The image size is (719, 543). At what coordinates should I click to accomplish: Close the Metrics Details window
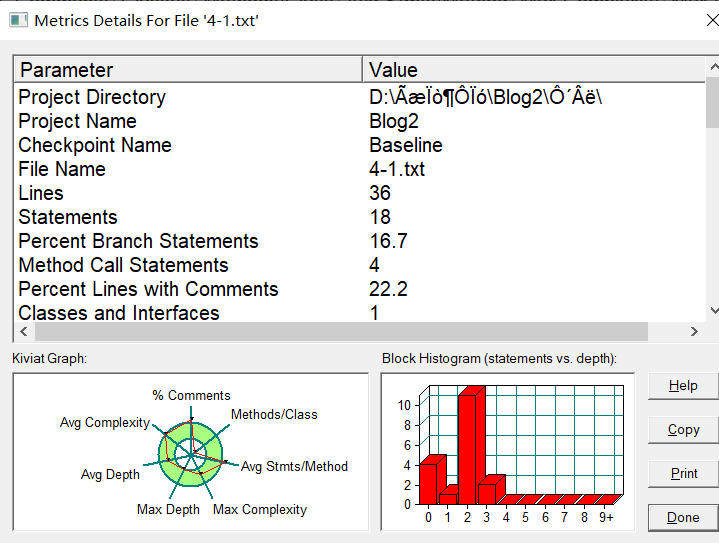pyautogui.click(x=697, y=19)
